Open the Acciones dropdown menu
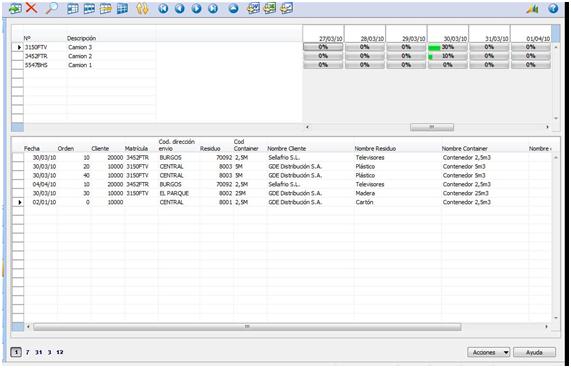The width and height of the screenshot is (571, 368). coord(488,352)
